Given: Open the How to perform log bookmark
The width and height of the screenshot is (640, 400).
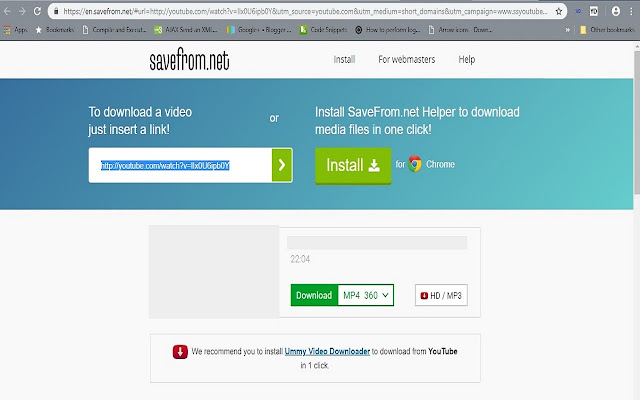Looking at the screenshot, I should pos(388,30).
